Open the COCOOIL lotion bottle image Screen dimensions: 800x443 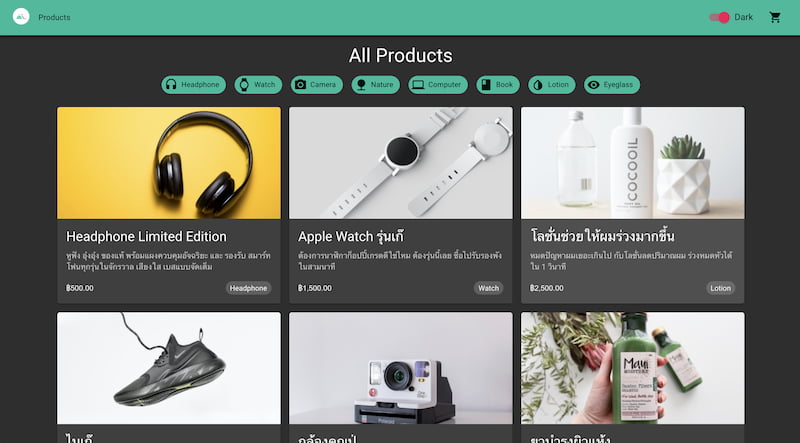click(x=633, y=163)
